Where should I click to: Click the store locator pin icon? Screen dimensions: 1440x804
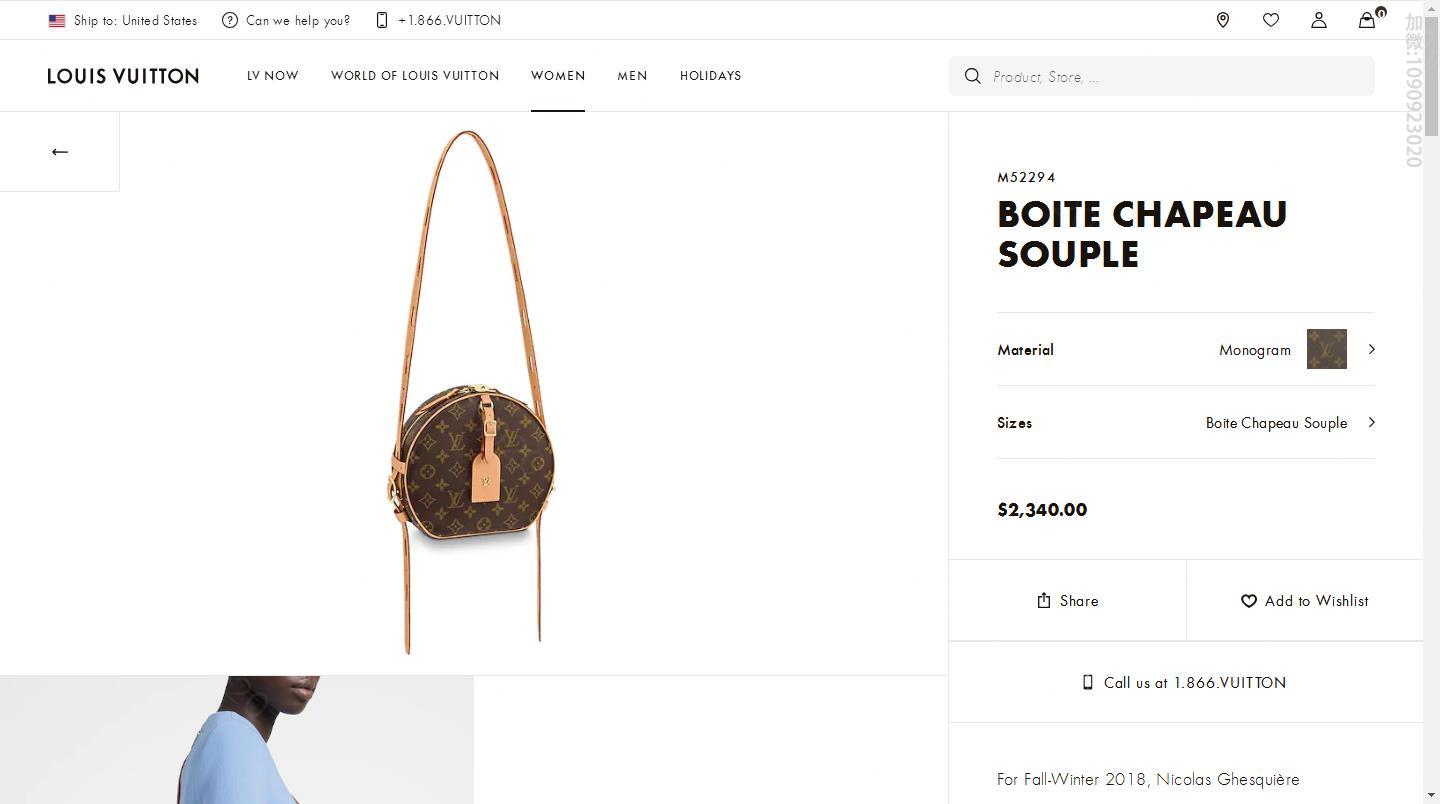click(1222, 20)
